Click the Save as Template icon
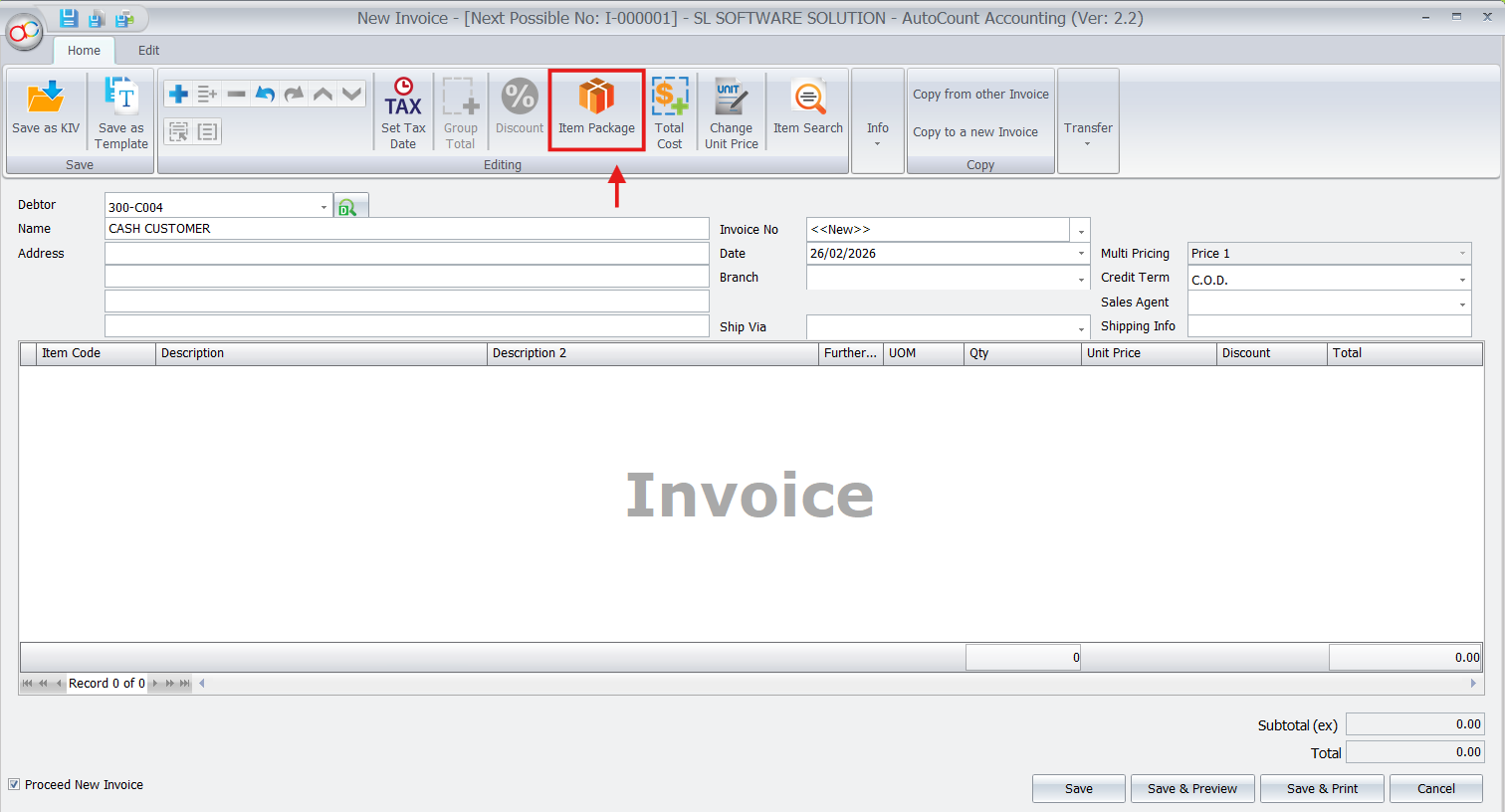This screenshot has height=812, width=1505. tap(121, 99)
